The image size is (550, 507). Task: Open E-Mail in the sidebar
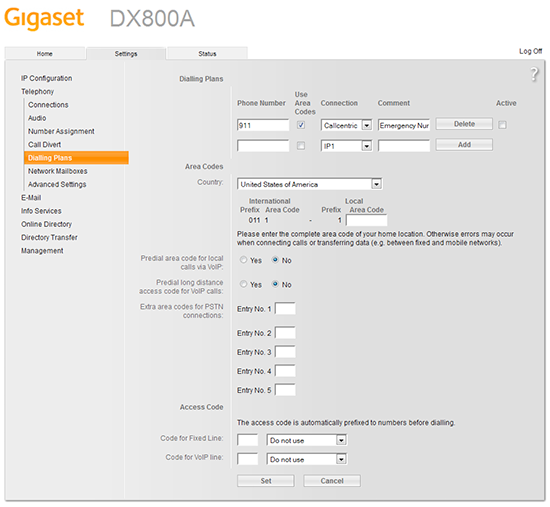pos(31,198)
